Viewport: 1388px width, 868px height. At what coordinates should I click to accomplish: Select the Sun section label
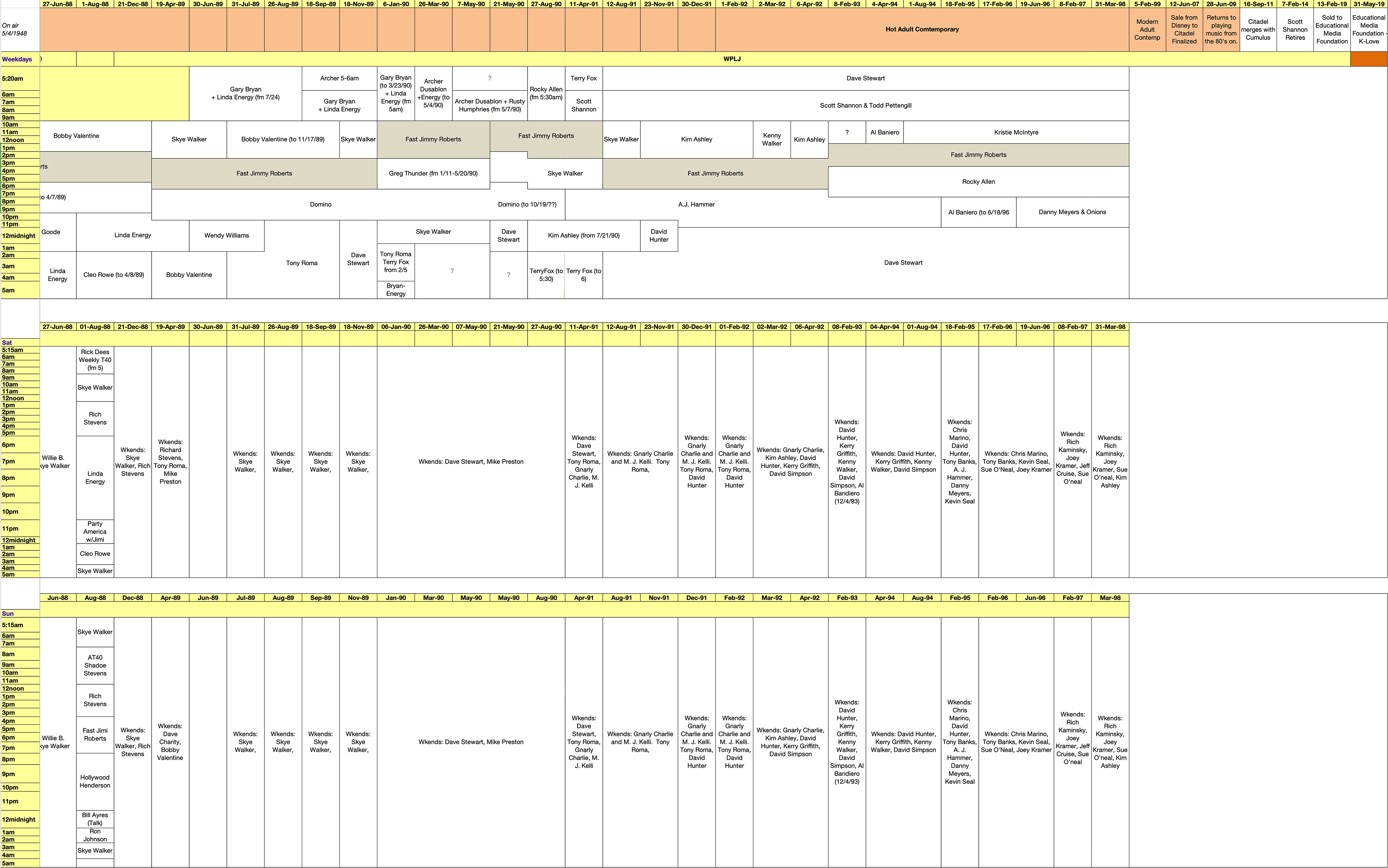[x=8, y=614]
